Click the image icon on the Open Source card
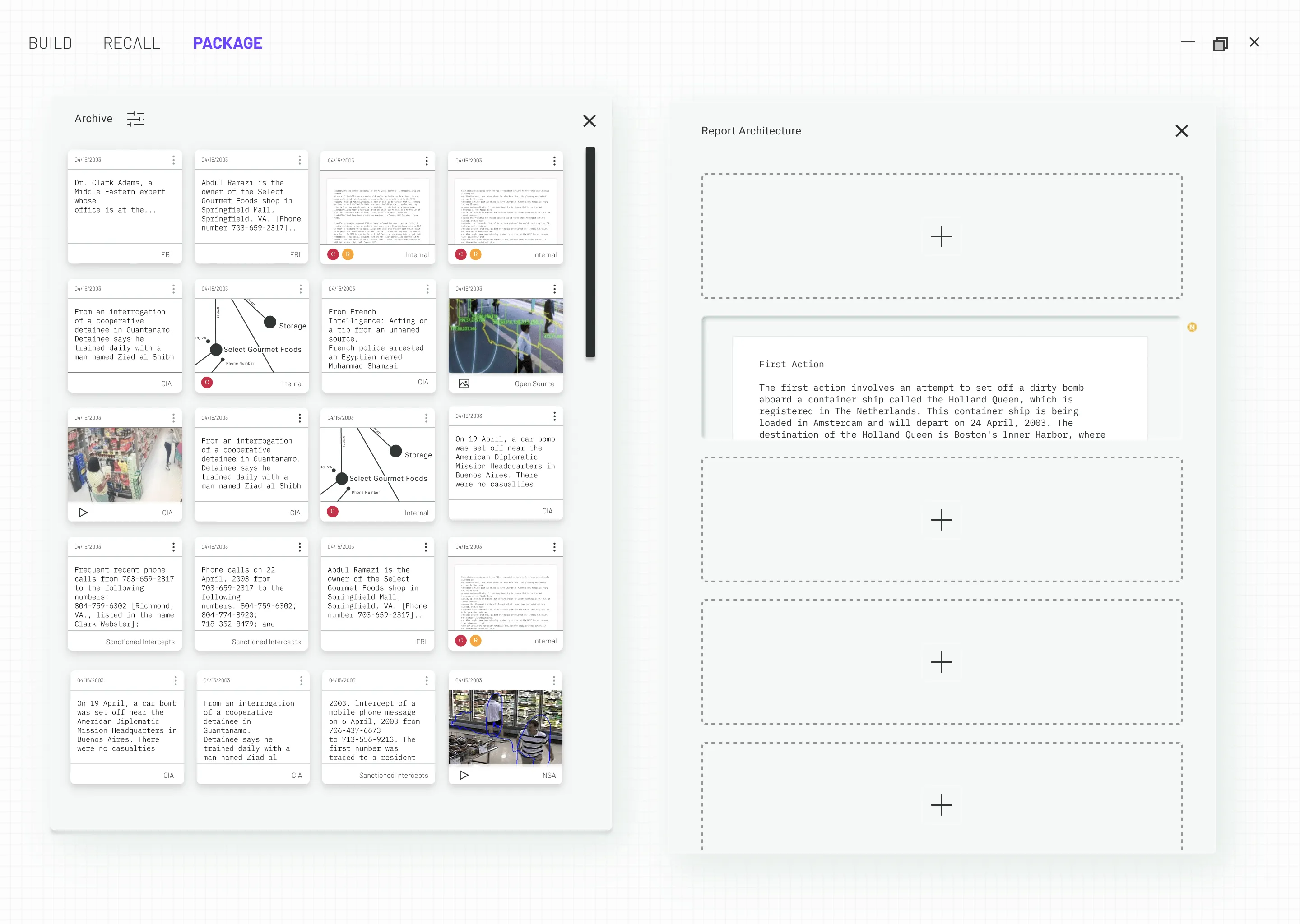This screenshot has width=1300, height=924. tap(464, 383)
